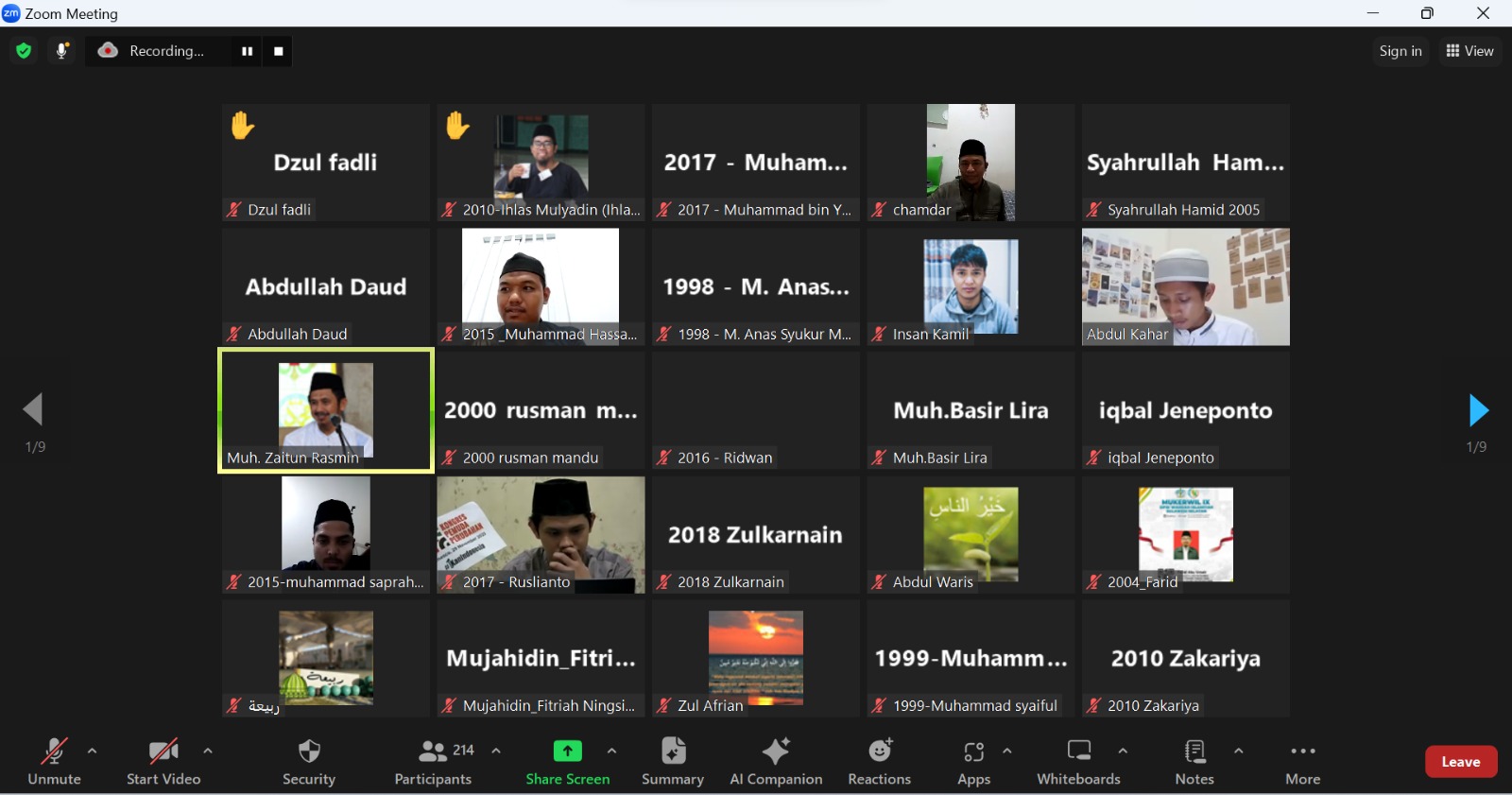This screenshot has width=1512, height=795.
Task: Unmute the microphone
Action: click(x=54, y=752)
